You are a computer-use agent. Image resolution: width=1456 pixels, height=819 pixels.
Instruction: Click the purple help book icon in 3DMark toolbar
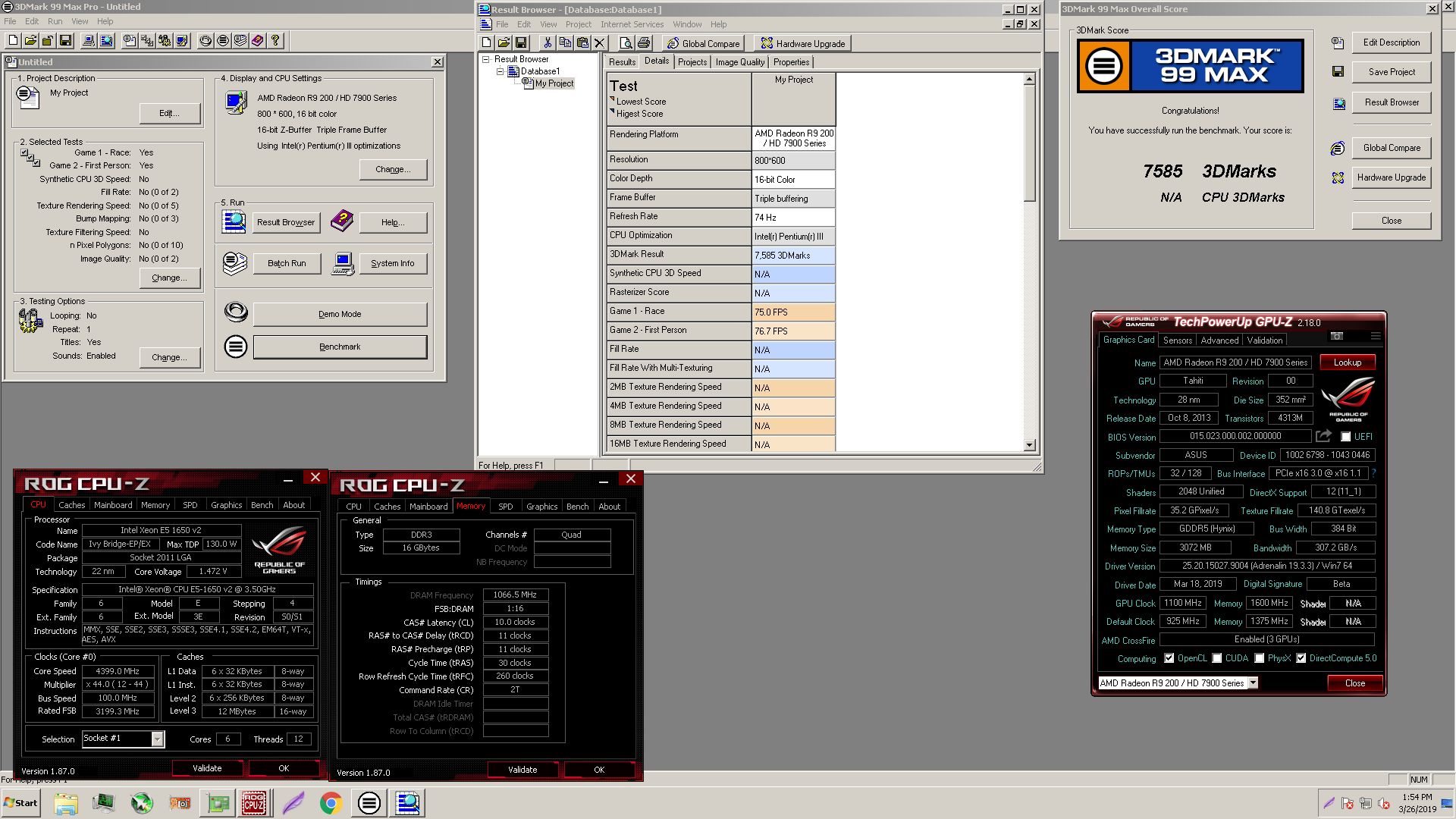tap(258, 41)
